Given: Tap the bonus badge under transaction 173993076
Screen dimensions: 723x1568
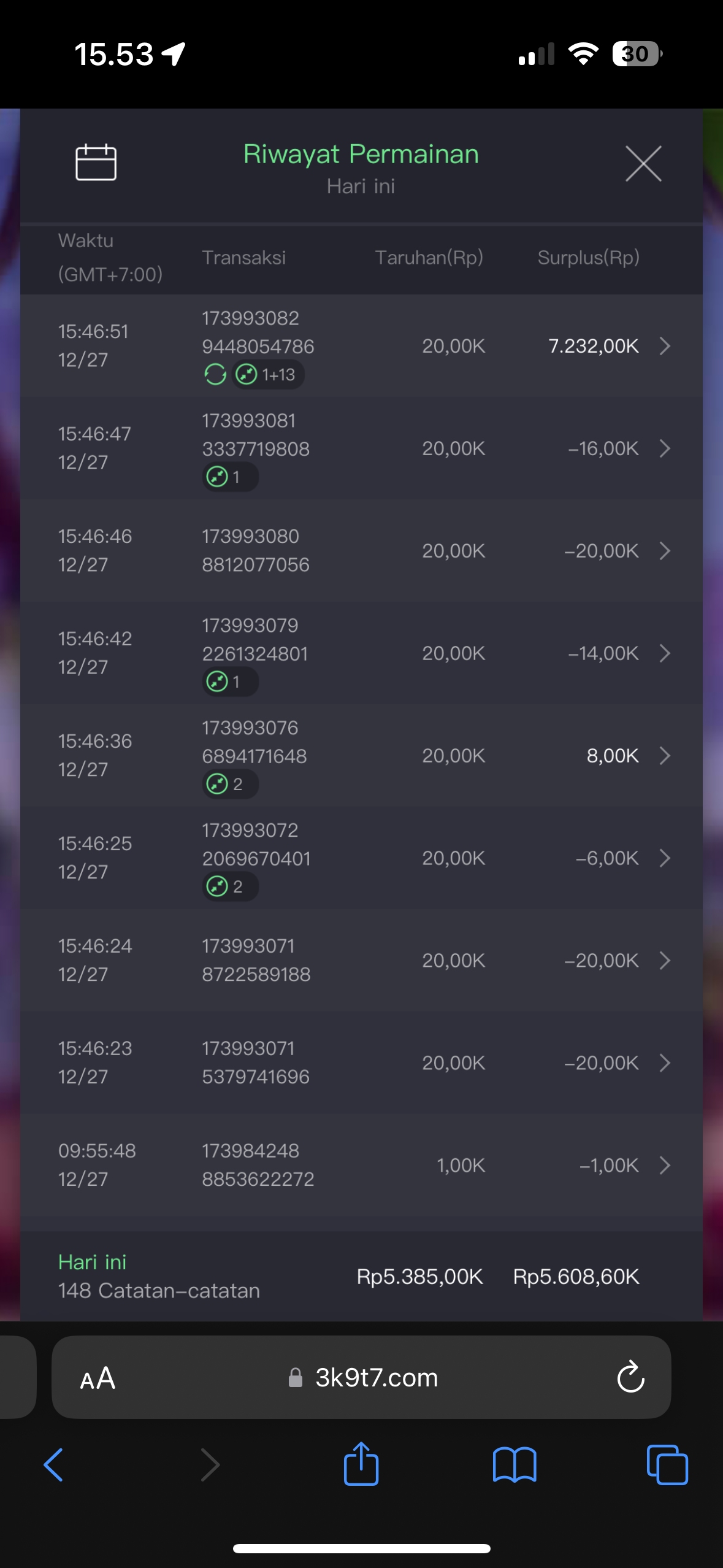Looking at the screenshot, I should tap(230, 784).
